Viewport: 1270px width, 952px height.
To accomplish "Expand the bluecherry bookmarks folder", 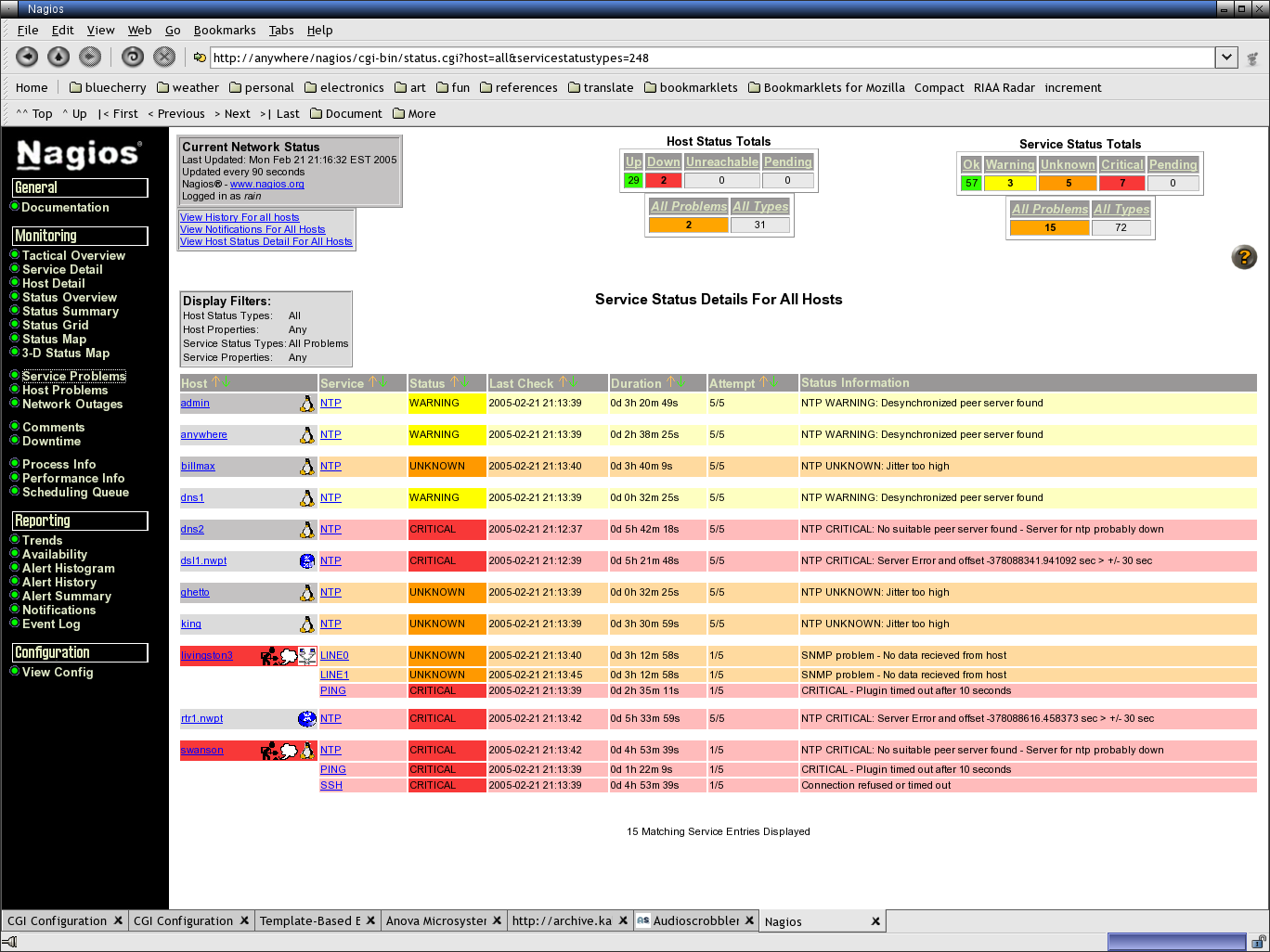I will point(108,87).
